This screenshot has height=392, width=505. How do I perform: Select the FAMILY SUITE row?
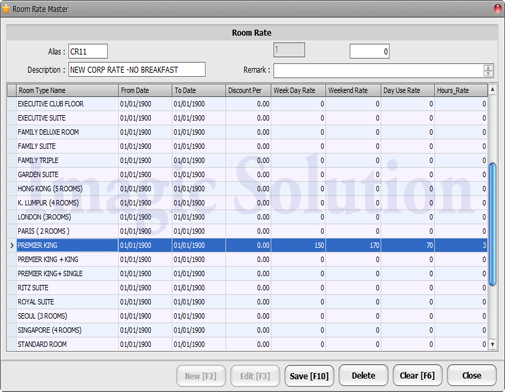tap(247, 146)
